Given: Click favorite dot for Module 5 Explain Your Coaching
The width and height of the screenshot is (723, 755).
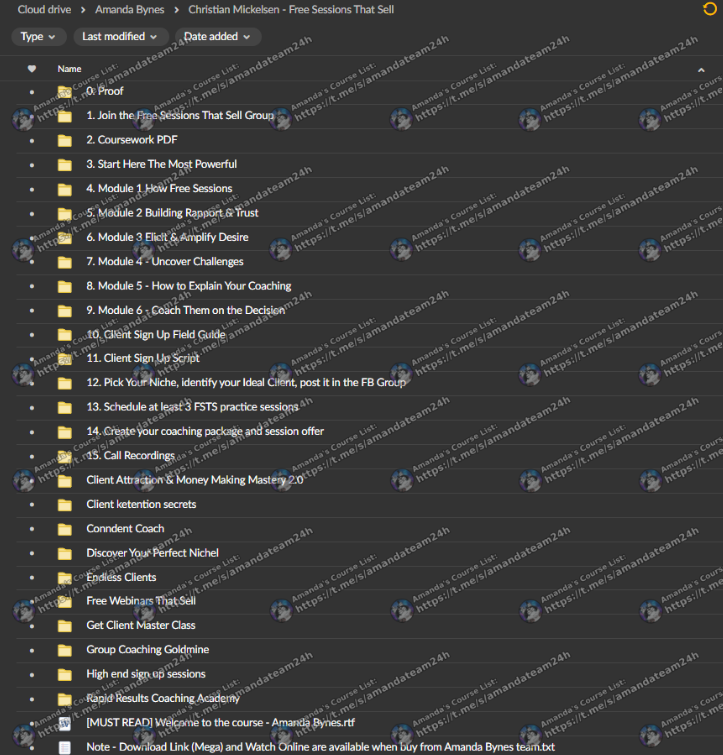Looking at the screenshot, I should click(32, 286).
